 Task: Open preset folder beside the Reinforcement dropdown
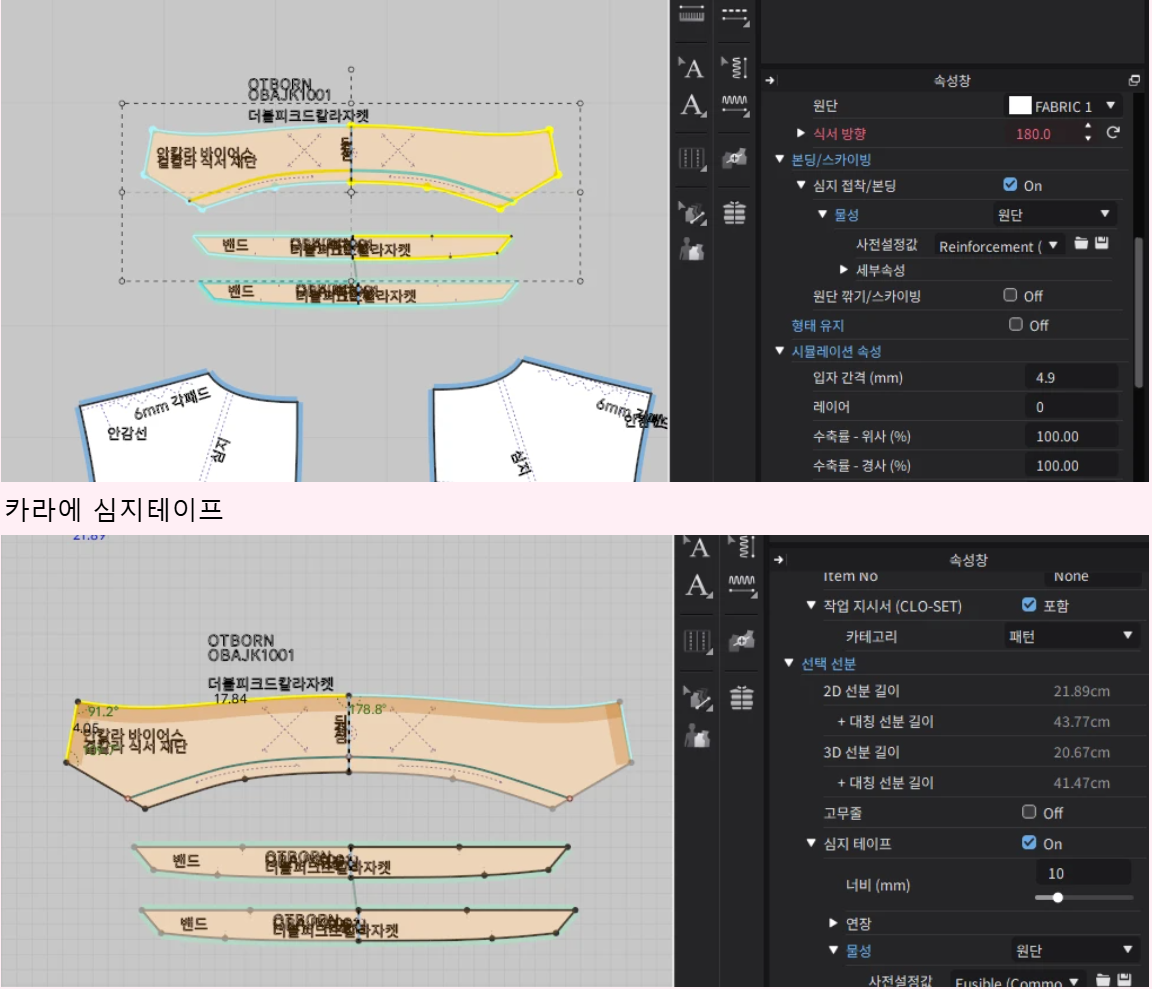(x=1081, y=244)
